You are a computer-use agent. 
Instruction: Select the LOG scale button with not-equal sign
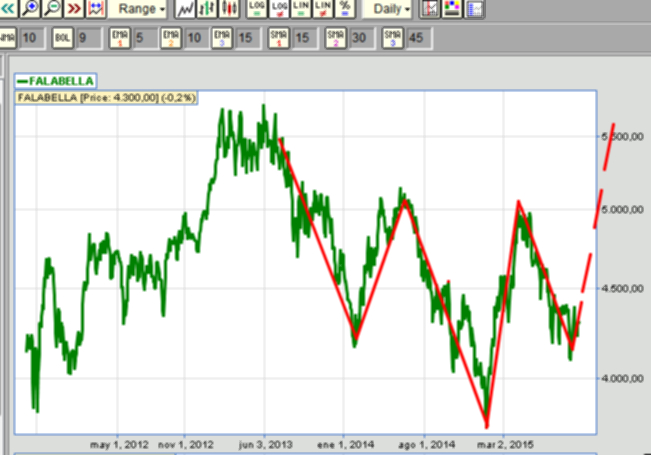click(x=279, y=8)
